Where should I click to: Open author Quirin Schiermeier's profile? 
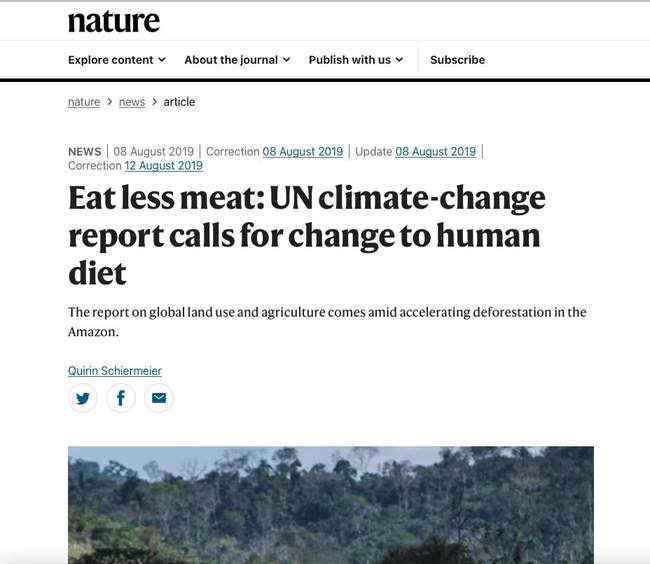pos(114,371)
